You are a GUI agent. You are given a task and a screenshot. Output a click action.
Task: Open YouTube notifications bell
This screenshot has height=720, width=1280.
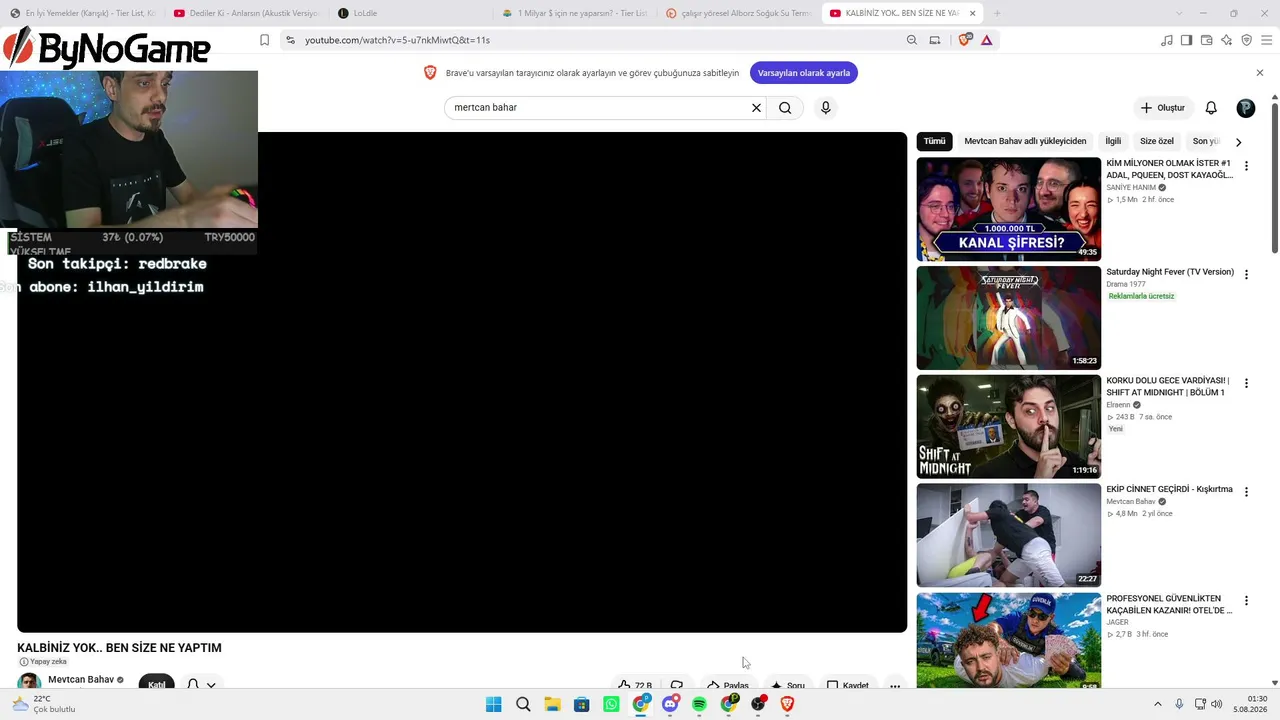coord(1211,108)
